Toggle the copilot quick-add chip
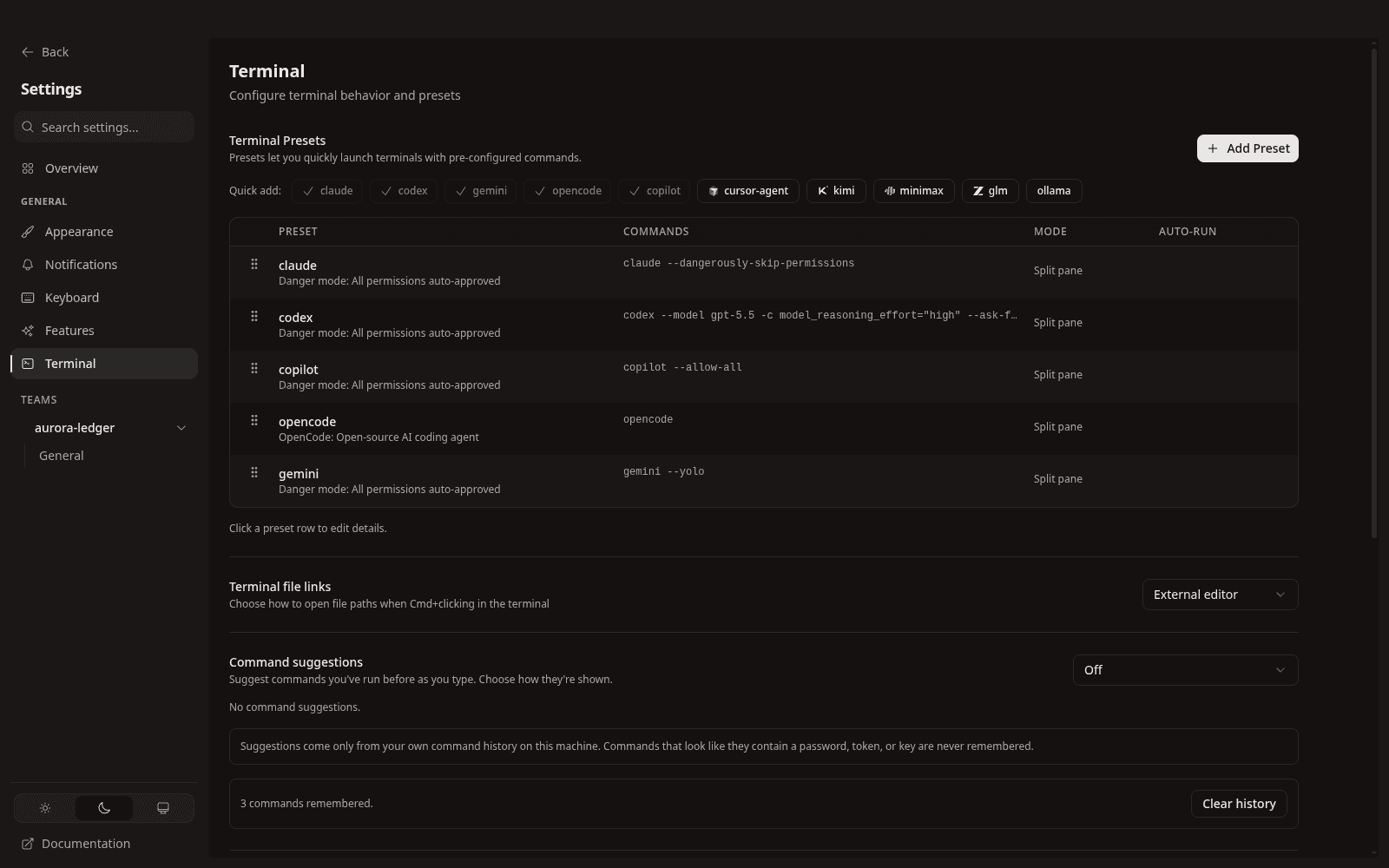 tap(655, 191)
